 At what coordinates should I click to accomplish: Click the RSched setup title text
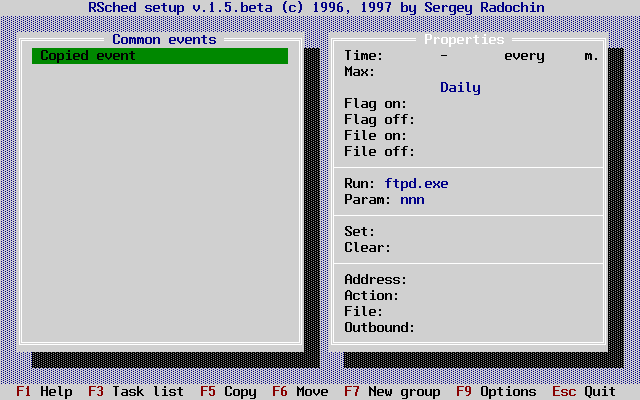coord(316,7)
